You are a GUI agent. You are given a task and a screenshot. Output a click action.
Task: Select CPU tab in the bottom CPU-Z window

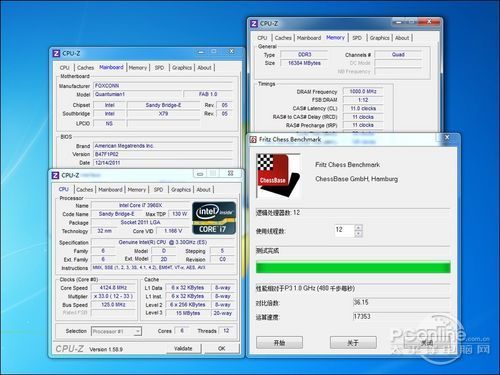[64, 189]
